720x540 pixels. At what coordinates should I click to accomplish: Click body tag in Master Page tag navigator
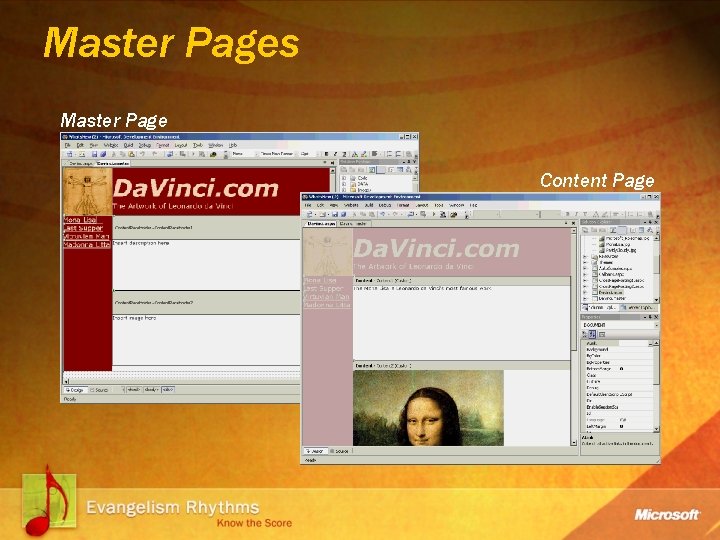pos(152,389)
